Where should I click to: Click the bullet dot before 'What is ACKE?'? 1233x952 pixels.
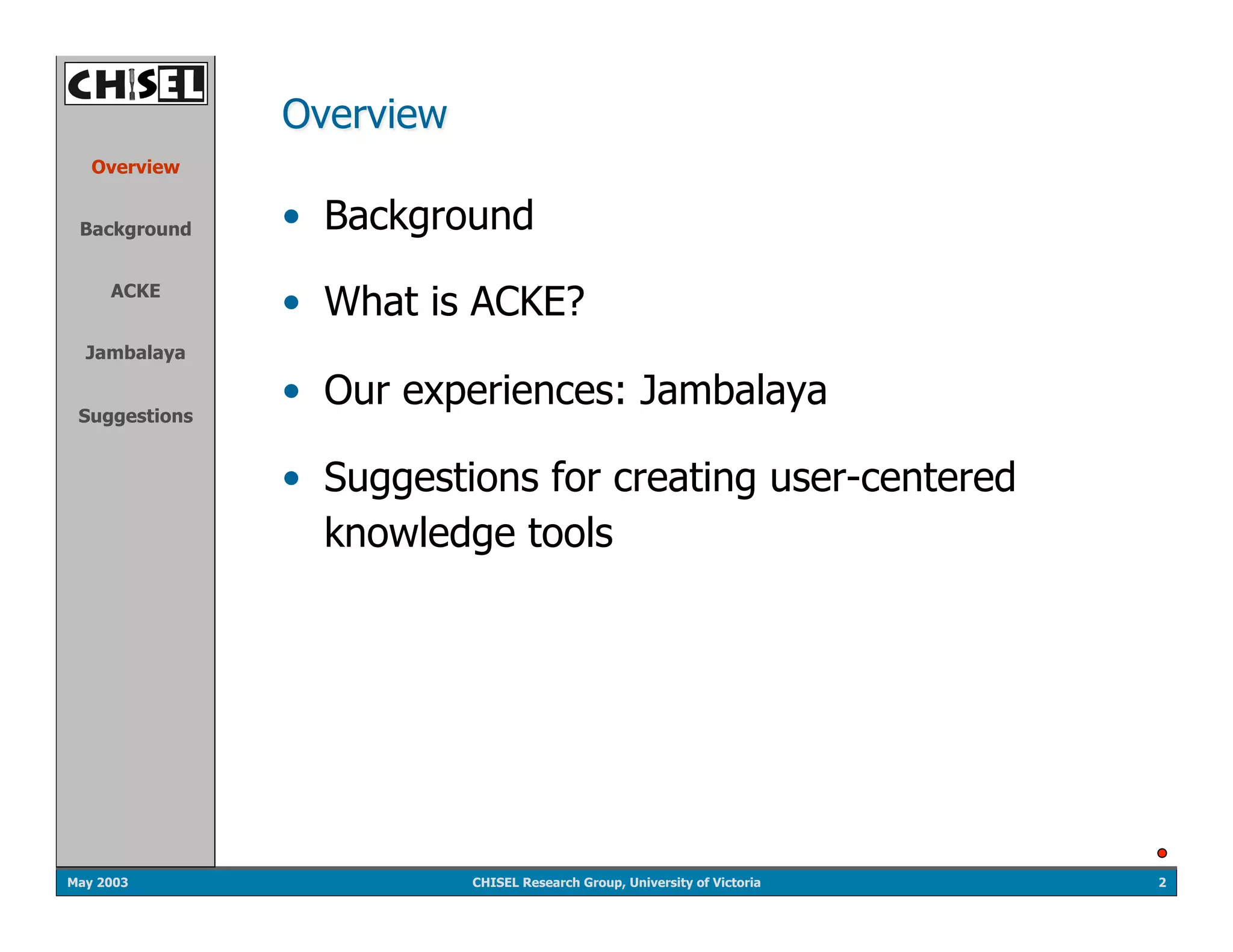[291, 302]
